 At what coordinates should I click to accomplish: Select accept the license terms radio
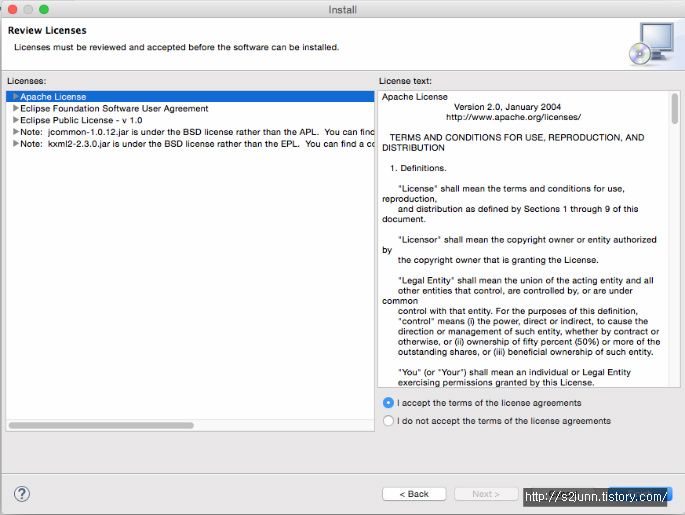coord(388,403)
